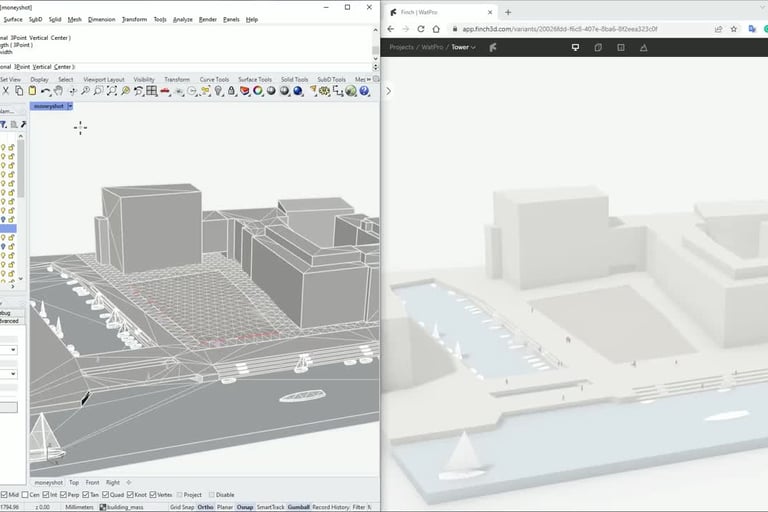Toggle the Quad osnap checkbox
This screenshot has height=512, width=768.
point(105,495)
